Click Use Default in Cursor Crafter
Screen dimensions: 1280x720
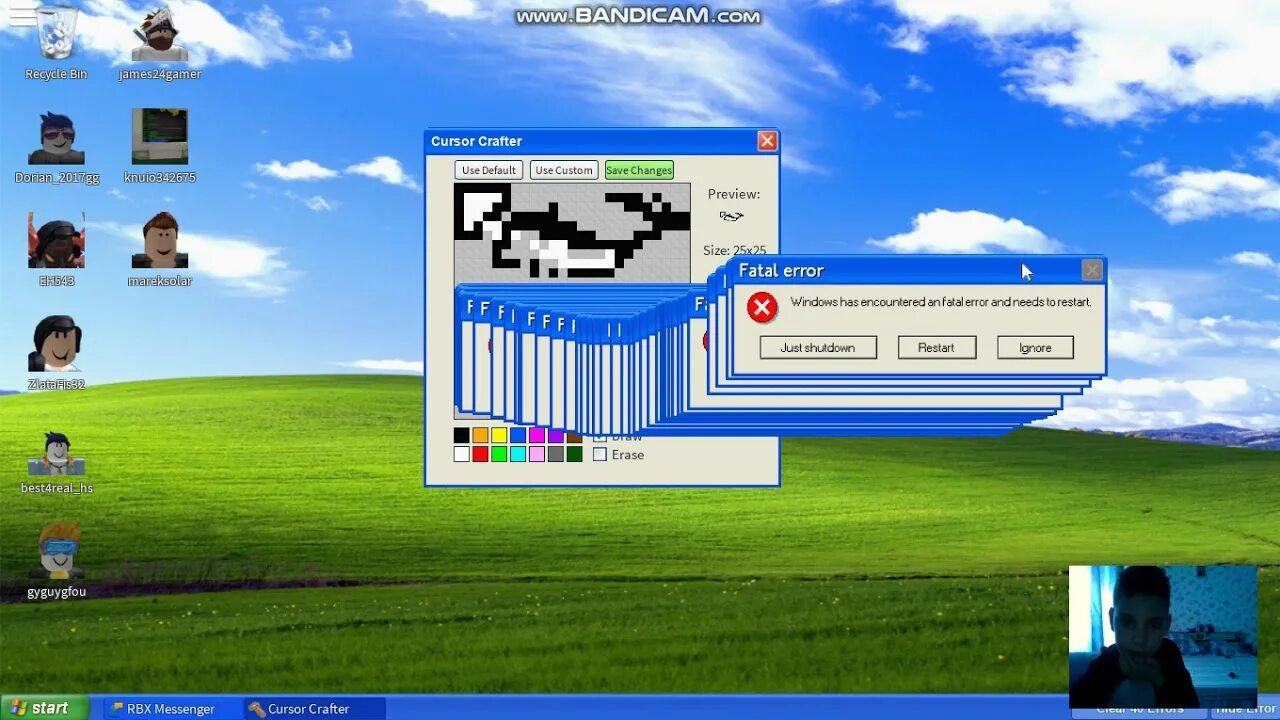[489, 170]
